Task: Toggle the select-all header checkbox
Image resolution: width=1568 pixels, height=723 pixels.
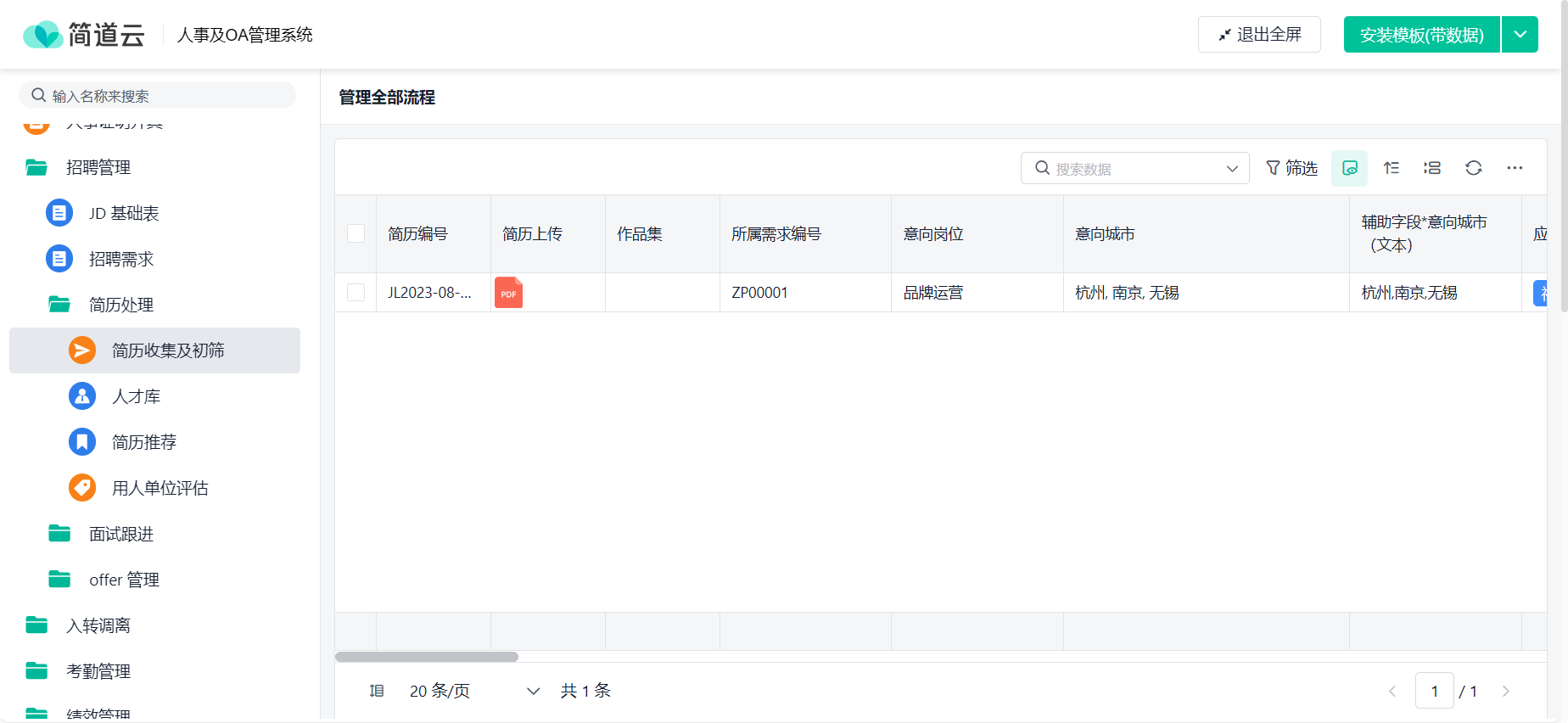Action: coord(356,233)
